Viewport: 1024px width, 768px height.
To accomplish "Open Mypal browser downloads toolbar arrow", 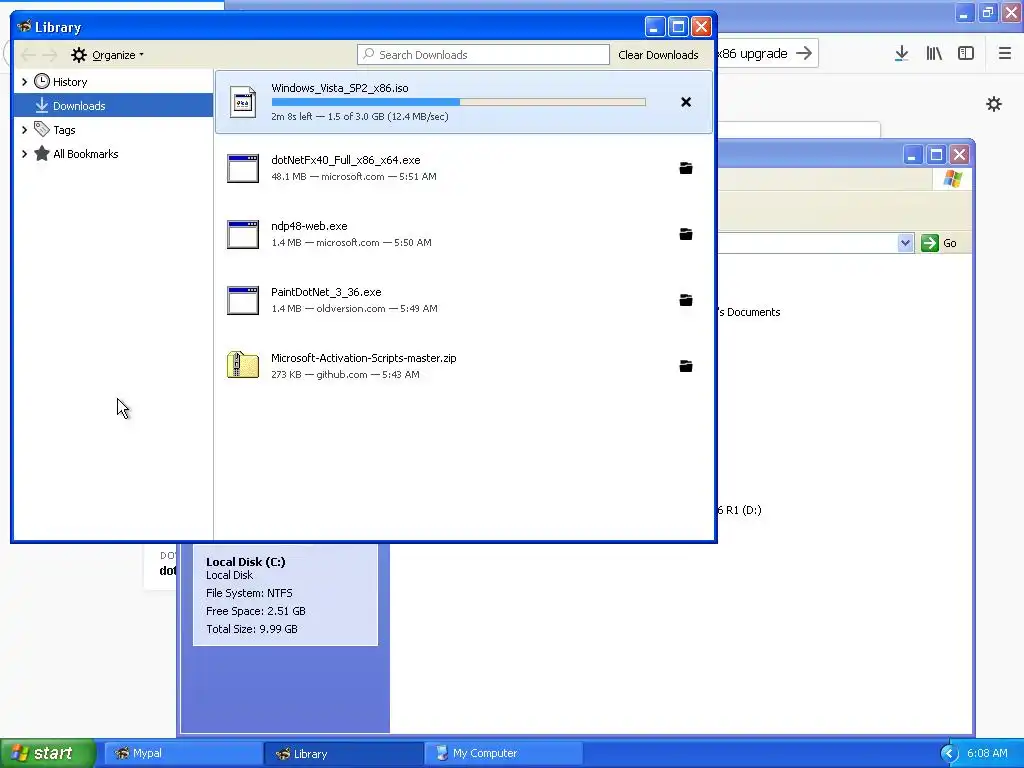I will tap(901, 54).
